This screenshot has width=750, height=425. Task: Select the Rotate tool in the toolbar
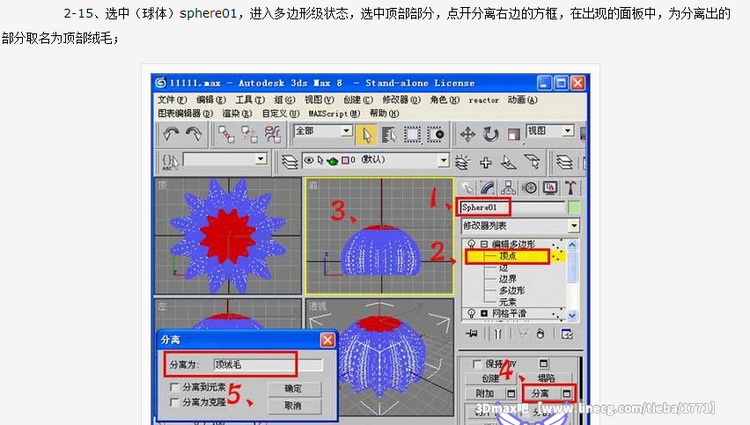(x=490, y=134)
